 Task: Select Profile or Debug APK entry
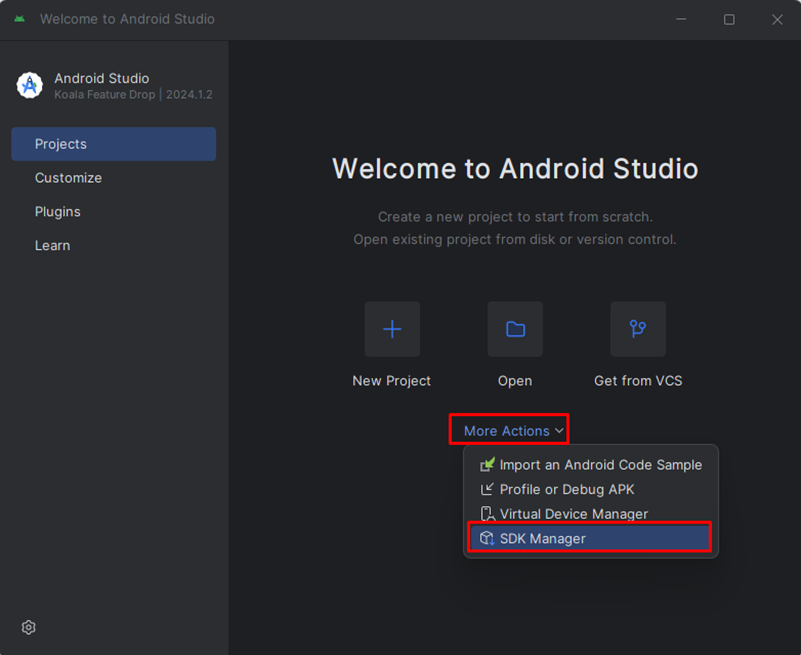click(x=591, y=489)
